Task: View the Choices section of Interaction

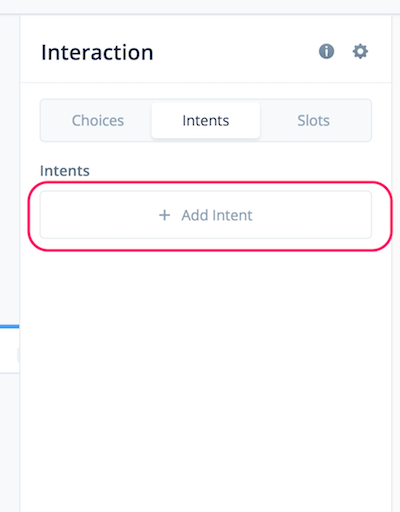Action: pyautogui.click(x=98, y=120)
